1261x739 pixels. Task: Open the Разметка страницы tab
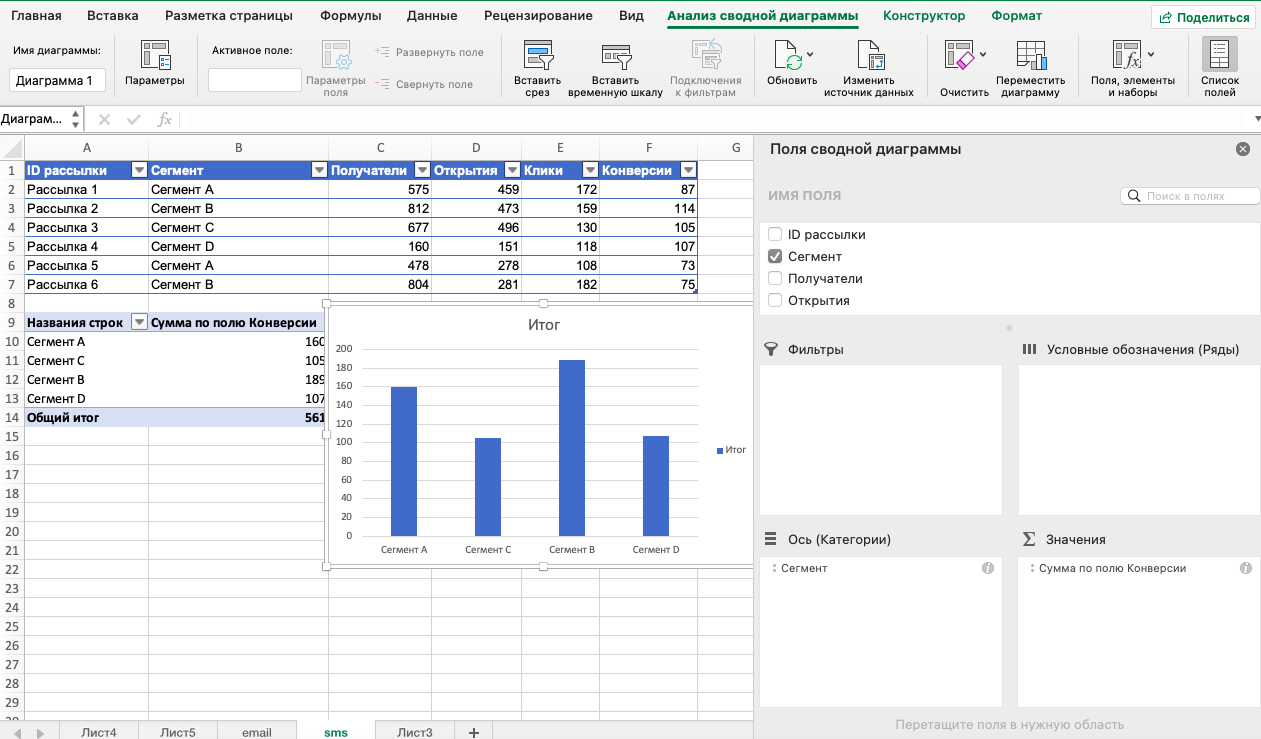pos(229,16)
